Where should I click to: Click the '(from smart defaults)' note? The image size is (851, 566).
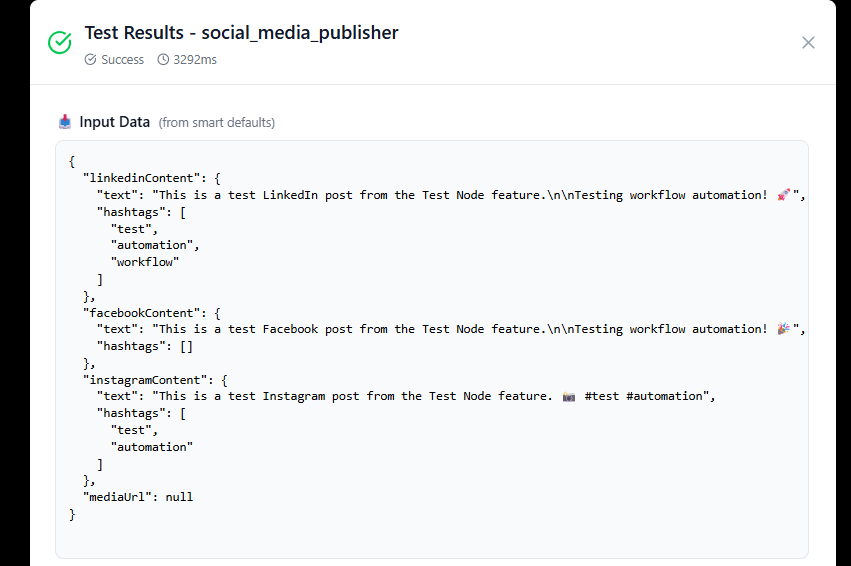coord(216,123)
